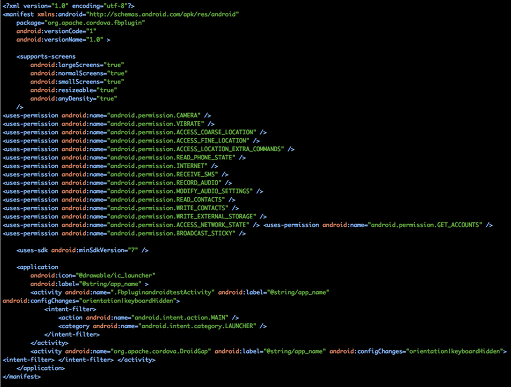Screen dimensions: 511x387
Task: Click the WRITE_EXTERNAL_STORAGE permission line
Action: pyautogui.click(x=135, y=217)
